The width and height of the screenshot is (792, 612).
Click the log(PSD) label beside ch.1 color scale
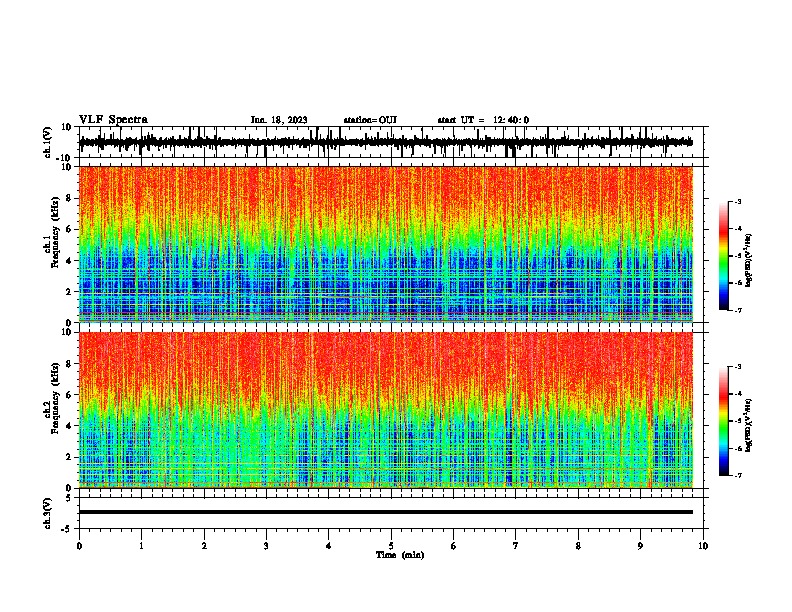(x=749, y=260)
